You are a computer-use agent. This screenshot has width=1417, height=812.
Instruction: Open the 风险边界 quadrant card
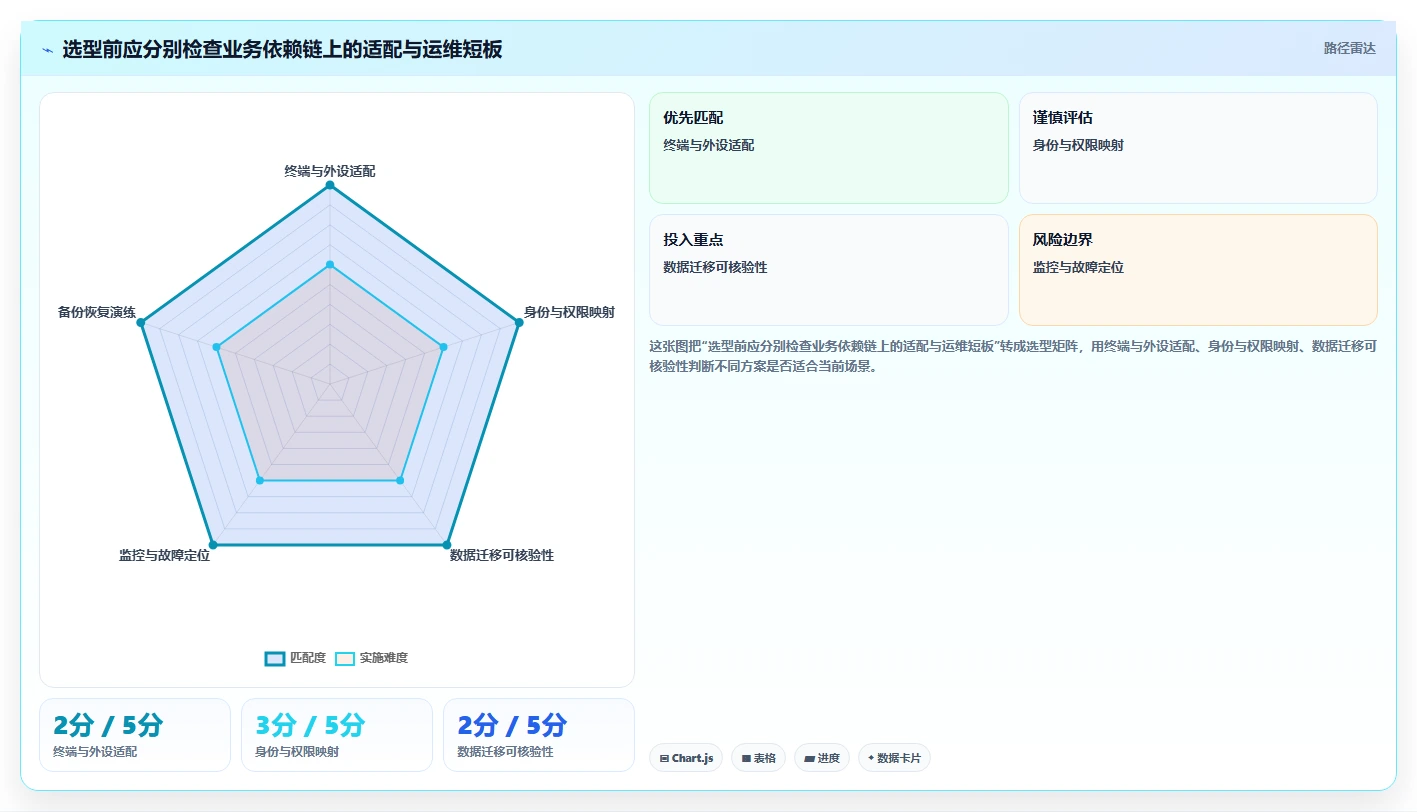tap(1198, 270)
